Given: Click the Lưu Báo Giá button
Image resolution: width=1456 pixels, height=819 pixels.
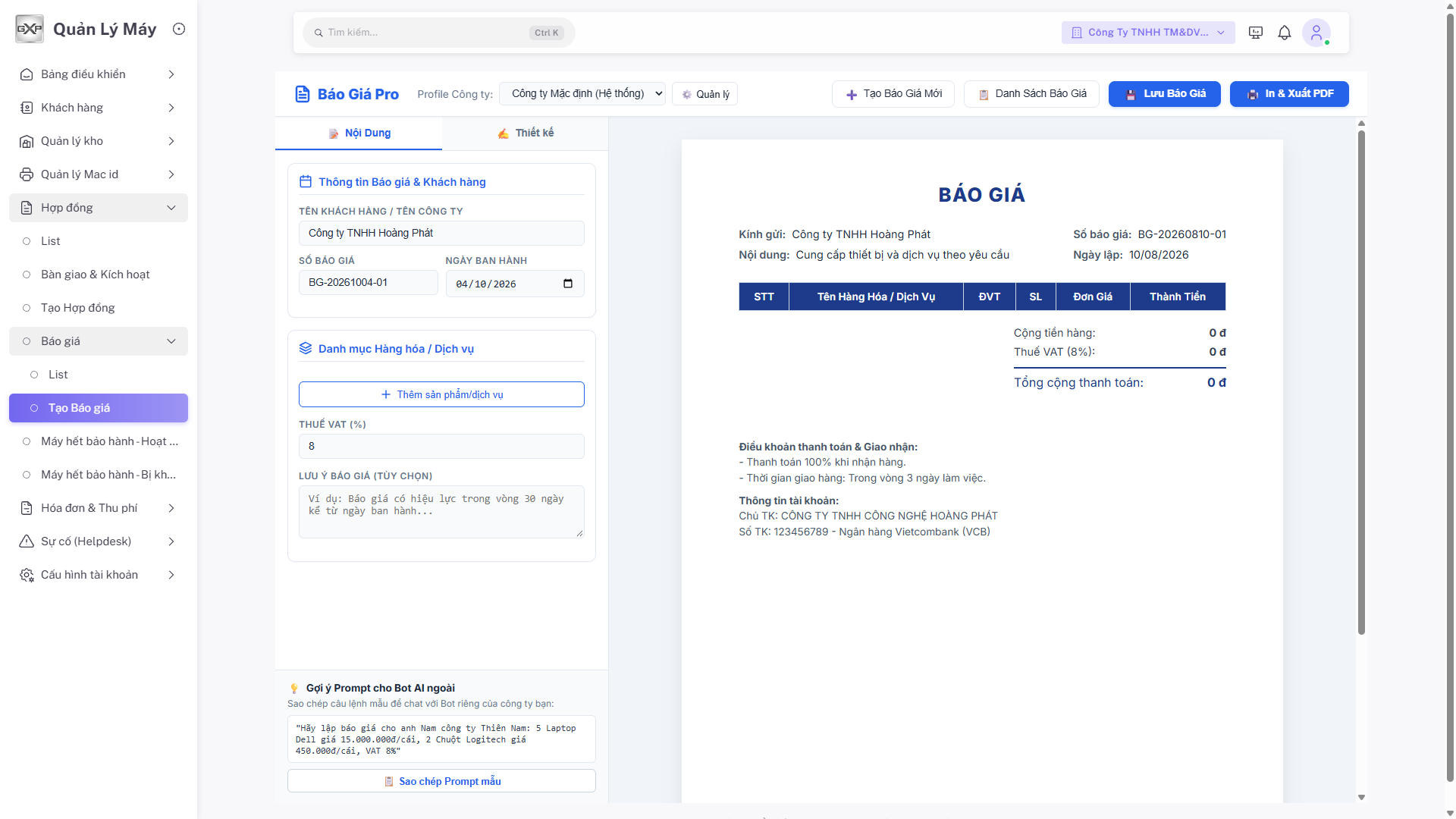Looking at the screenshot, I should [1165, 94].
